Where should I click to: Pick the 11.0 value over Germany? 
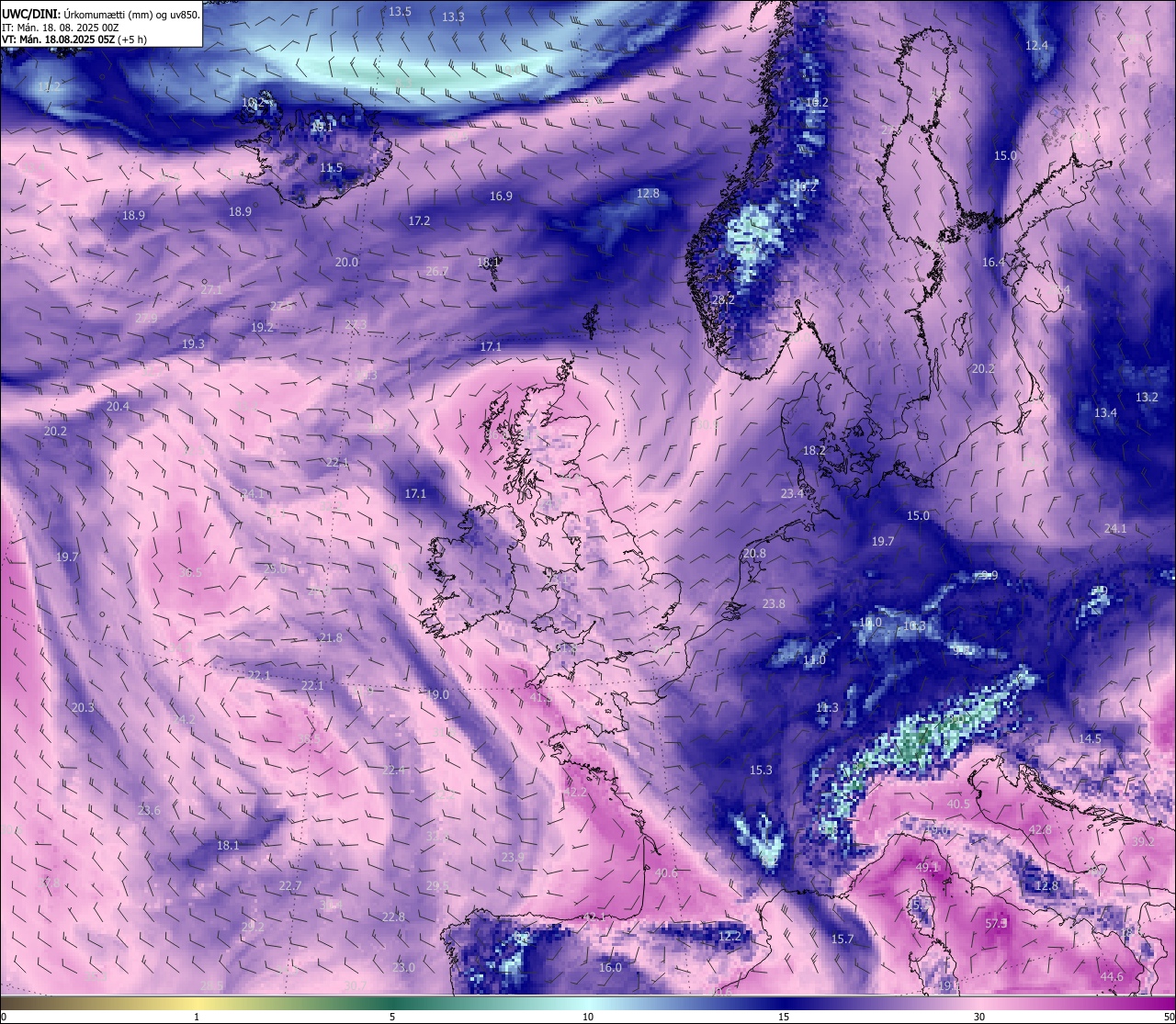point(814,659)
